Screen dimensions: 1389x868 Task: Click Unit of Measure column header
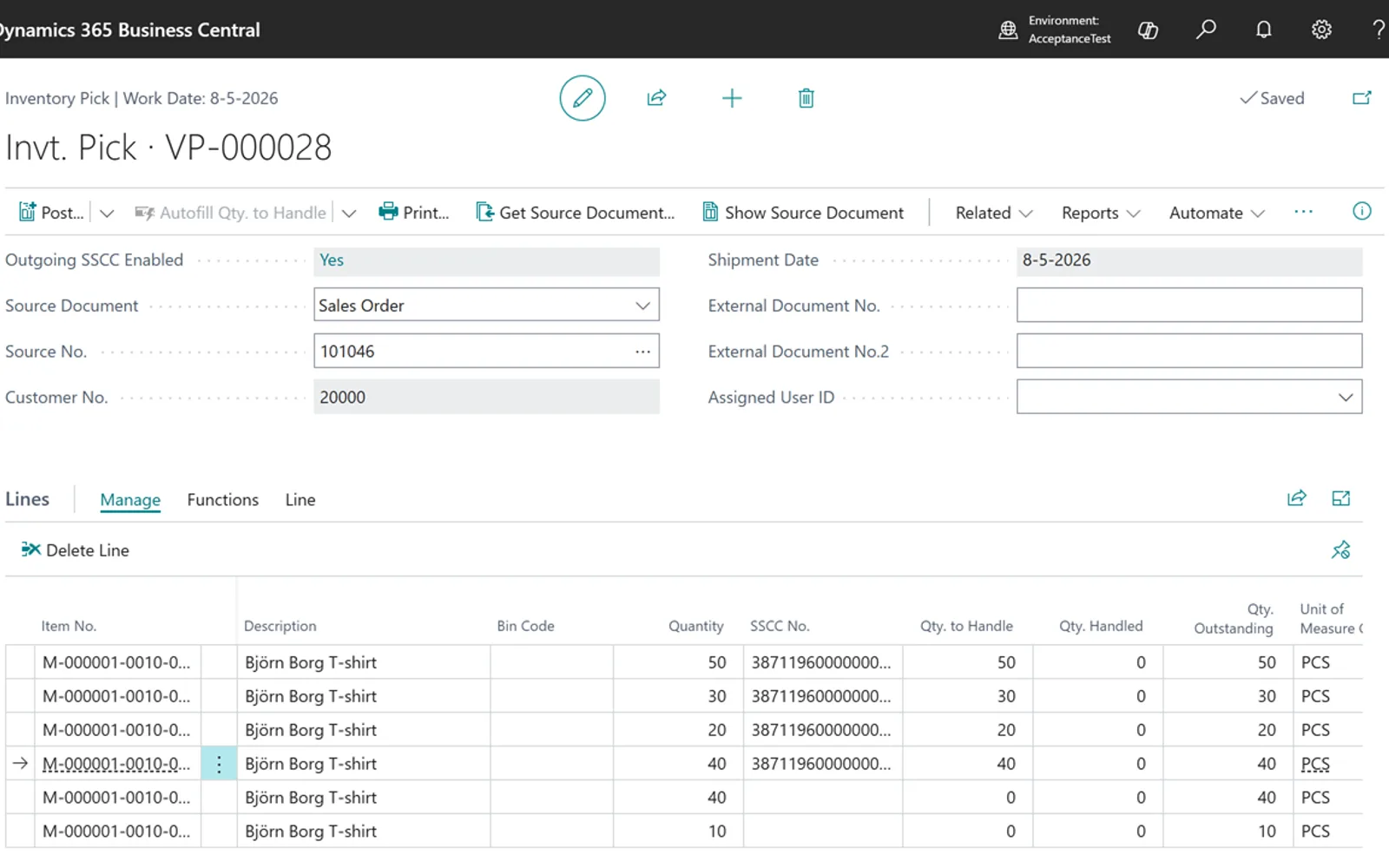(1331, 619)
